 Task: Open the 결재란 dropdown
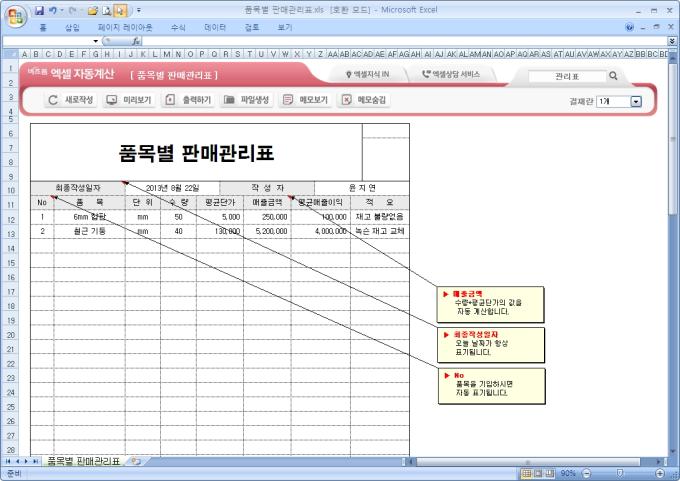coord(636,101)
